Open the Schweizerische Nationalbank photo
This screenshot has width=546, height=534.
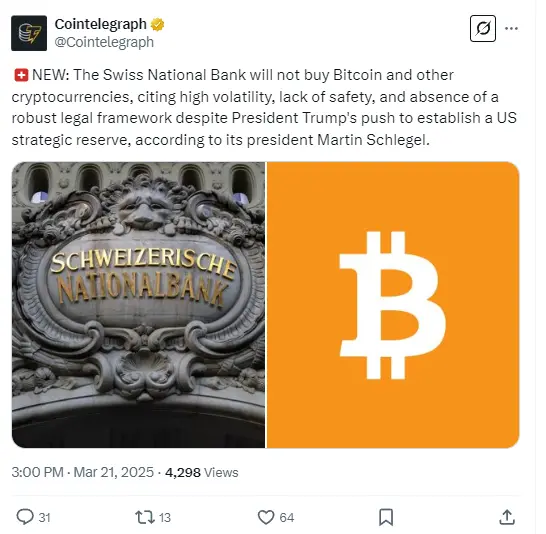click(x=138, y=305)
